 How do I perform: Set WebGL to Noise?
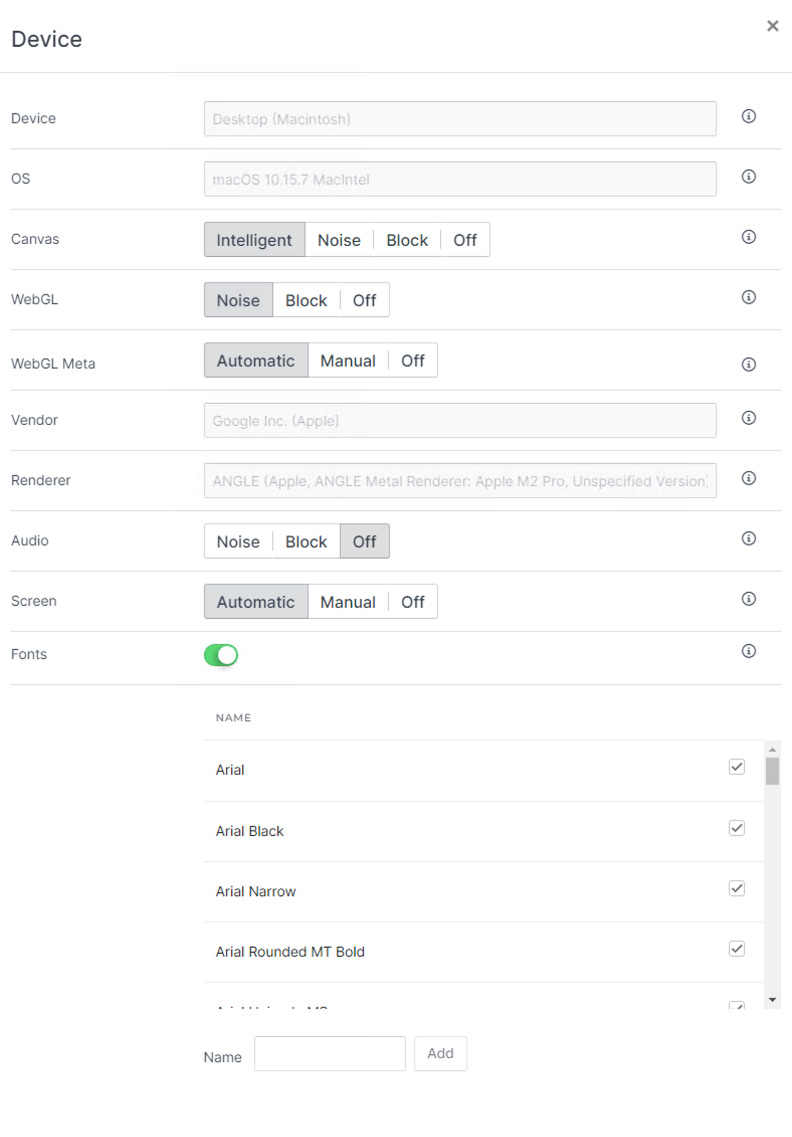pos(239,300)
